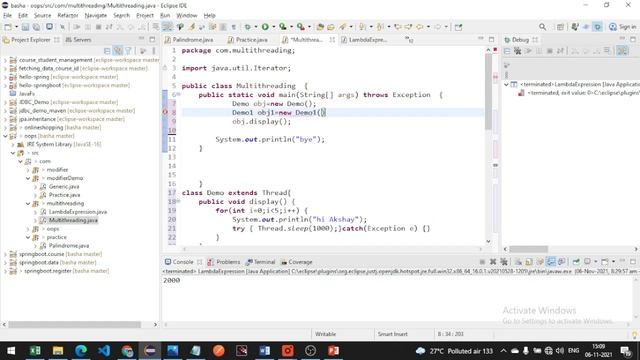Image resolution: width=640 pixels, height=360 pixels.
Task: Toggle Show Whitespace Characters toolbar button
Action: [x=233, y=27]
